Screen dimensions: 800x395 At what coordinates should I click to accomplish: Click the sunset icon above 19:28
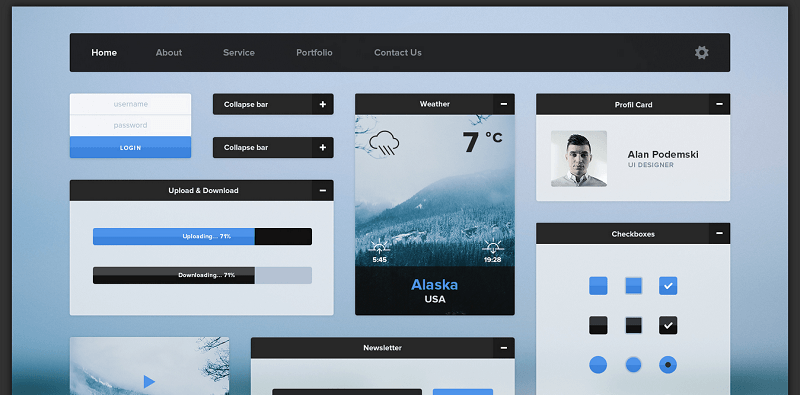pos(493,247)
